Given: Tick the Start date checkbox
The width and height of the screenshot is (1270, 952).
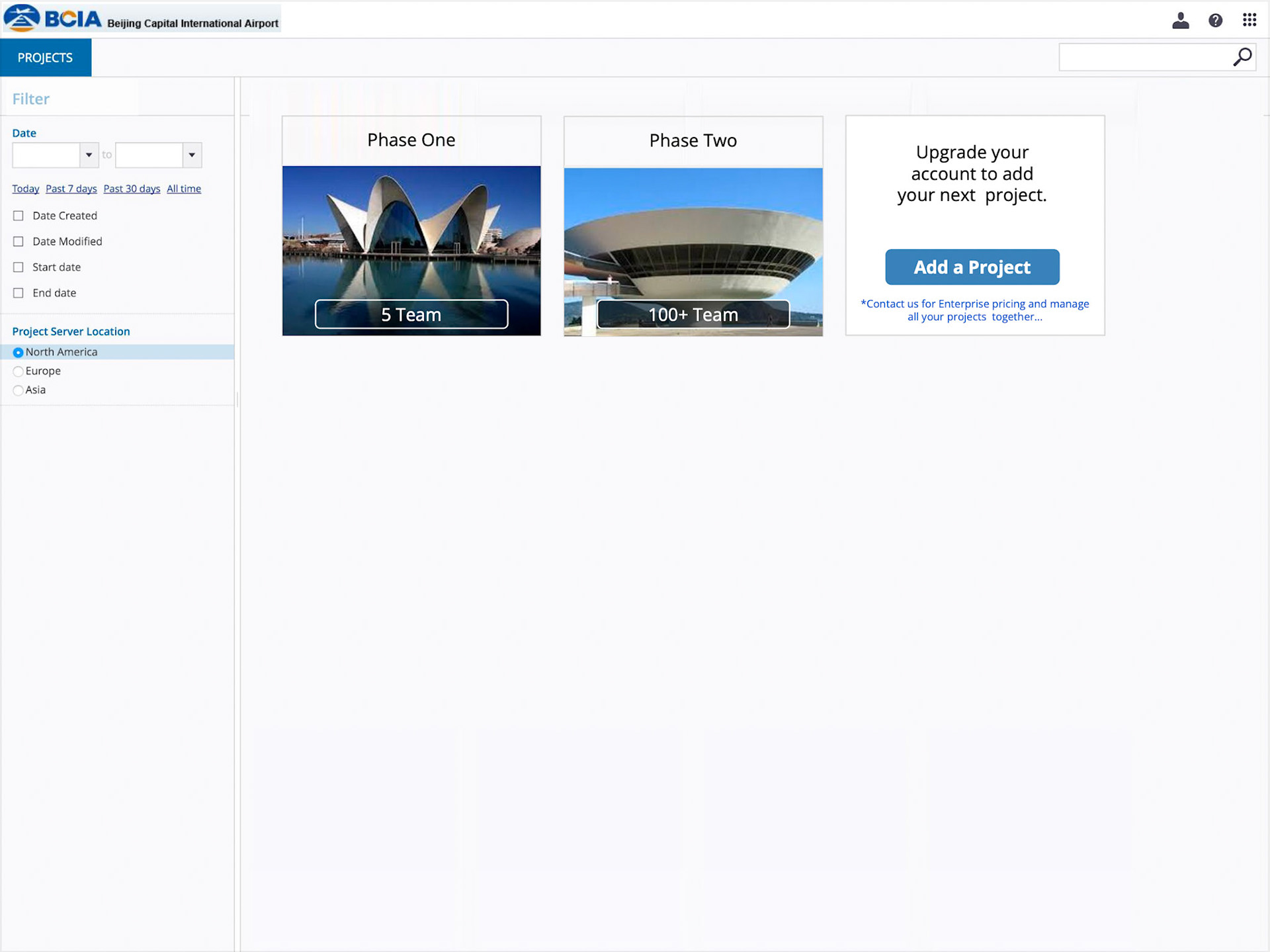Looking at the screenshot, I should [x=19, y=267].
